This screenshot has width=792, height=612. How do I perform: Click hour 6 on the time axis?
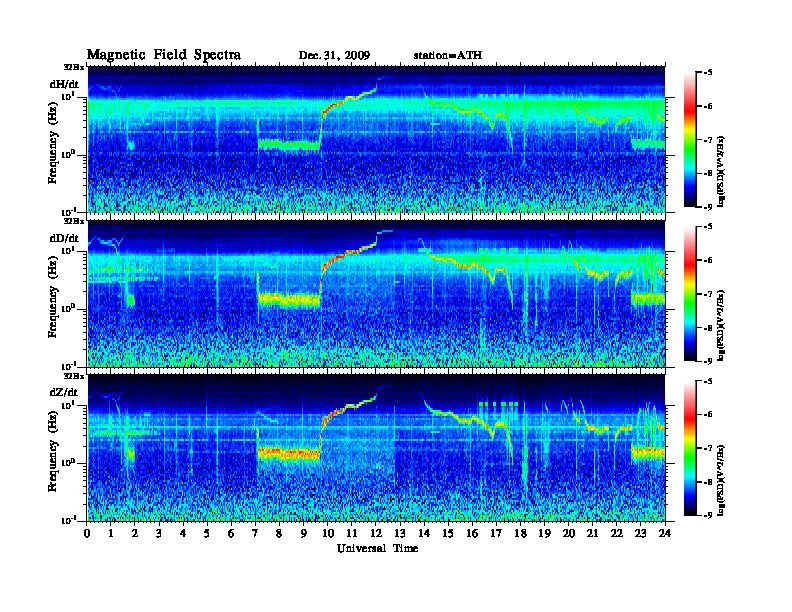point(231,533)
